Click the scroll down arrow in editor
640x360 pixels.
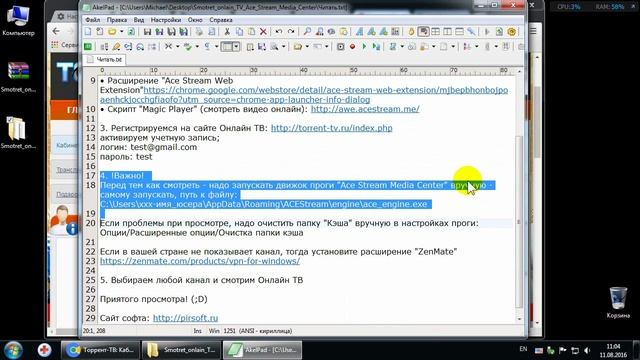click(x=519, y=319)
